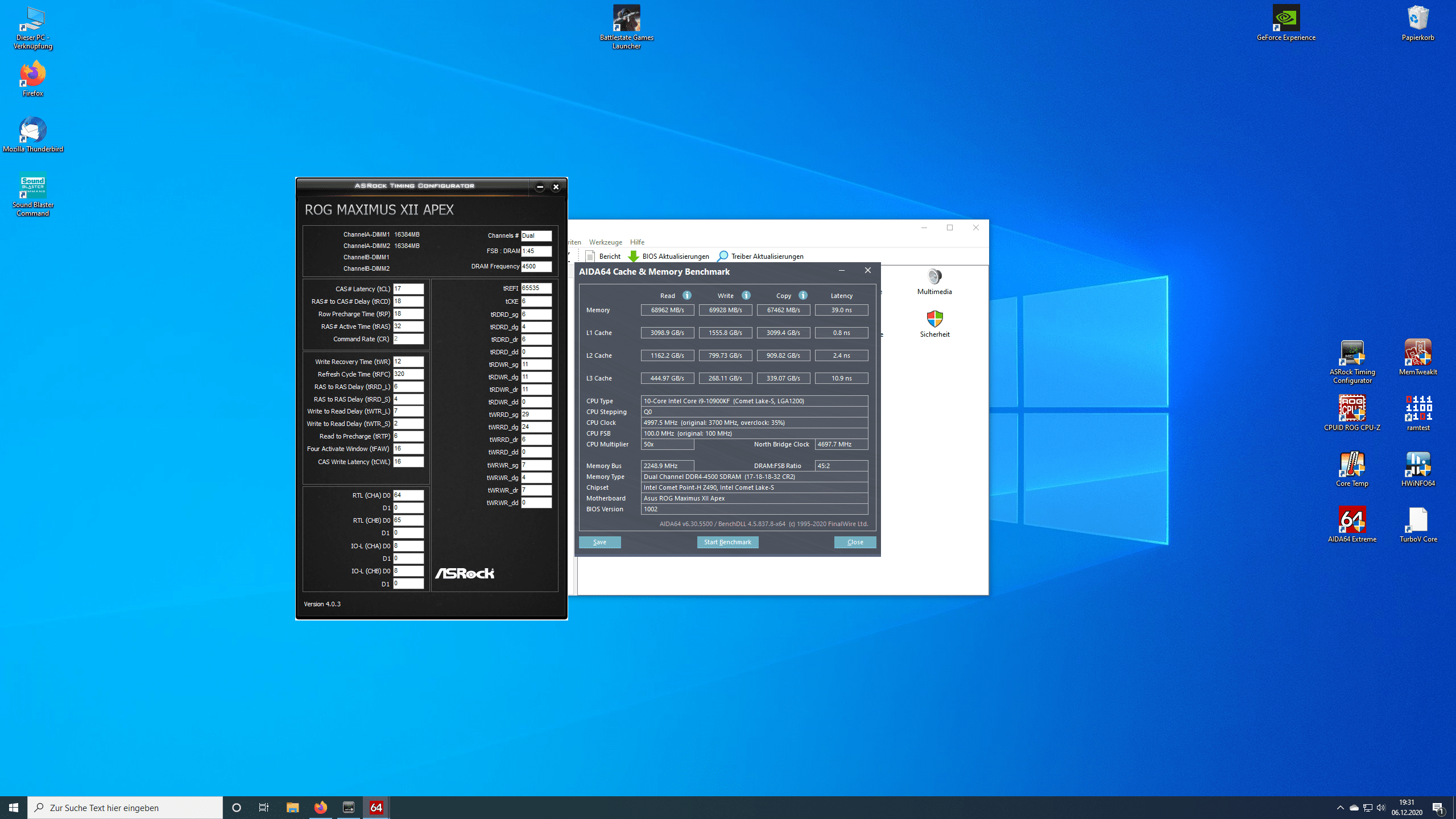Click the tREFI value field
The image size is (1456, 819).
(536, 288)
